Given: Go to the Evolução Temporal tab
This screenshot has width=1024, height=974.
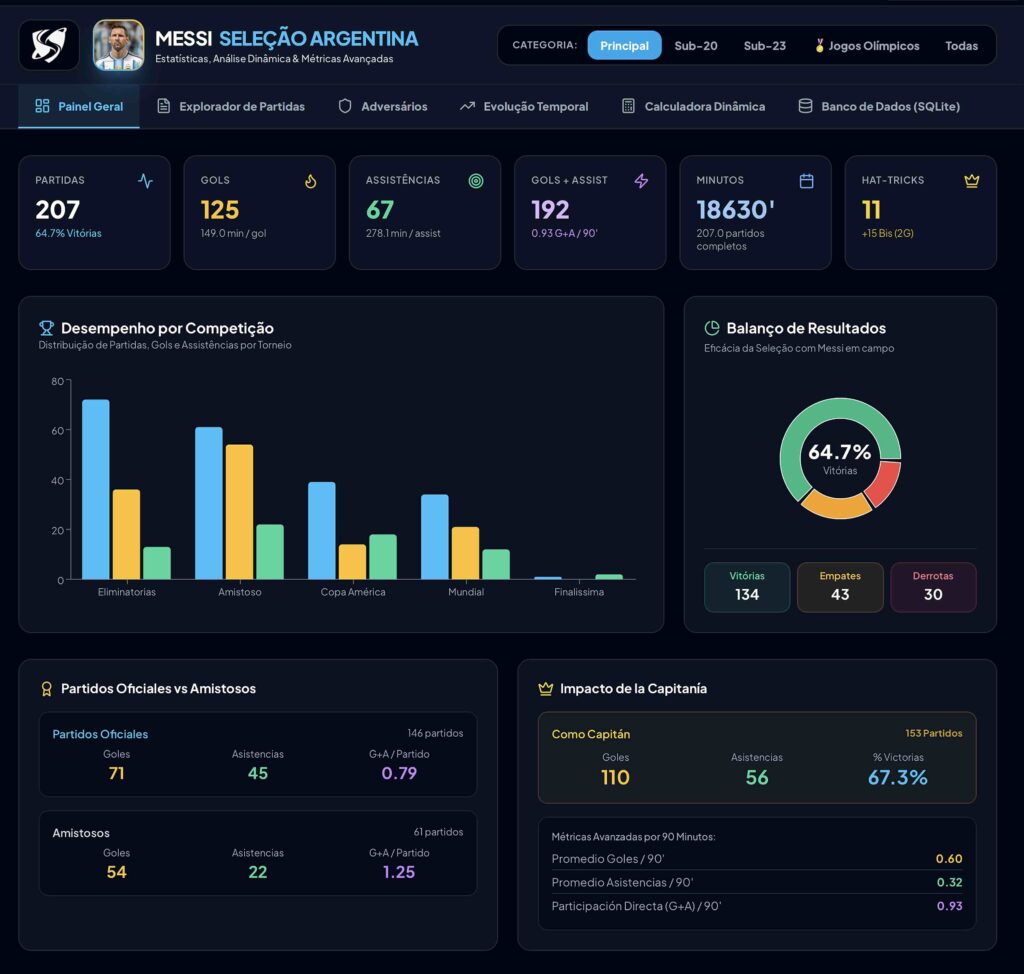Looking at the screenshot, I should coord(524,106).
